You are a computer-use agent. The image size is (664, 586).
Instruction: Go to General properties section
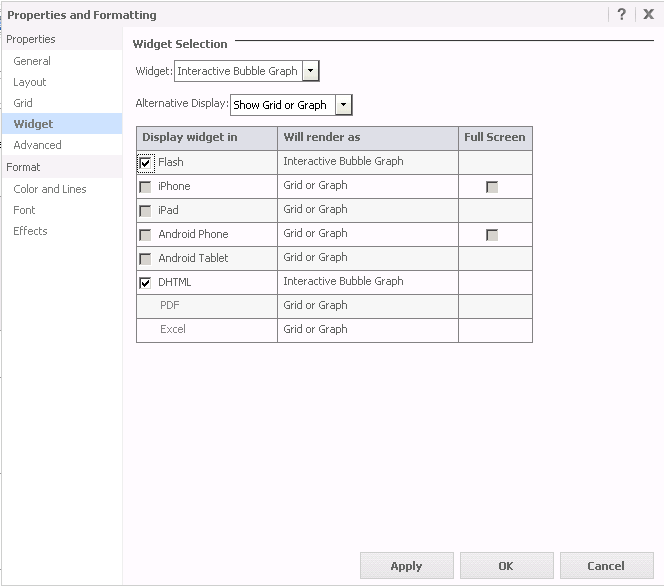pyautogui.click(x=62, y=61)
